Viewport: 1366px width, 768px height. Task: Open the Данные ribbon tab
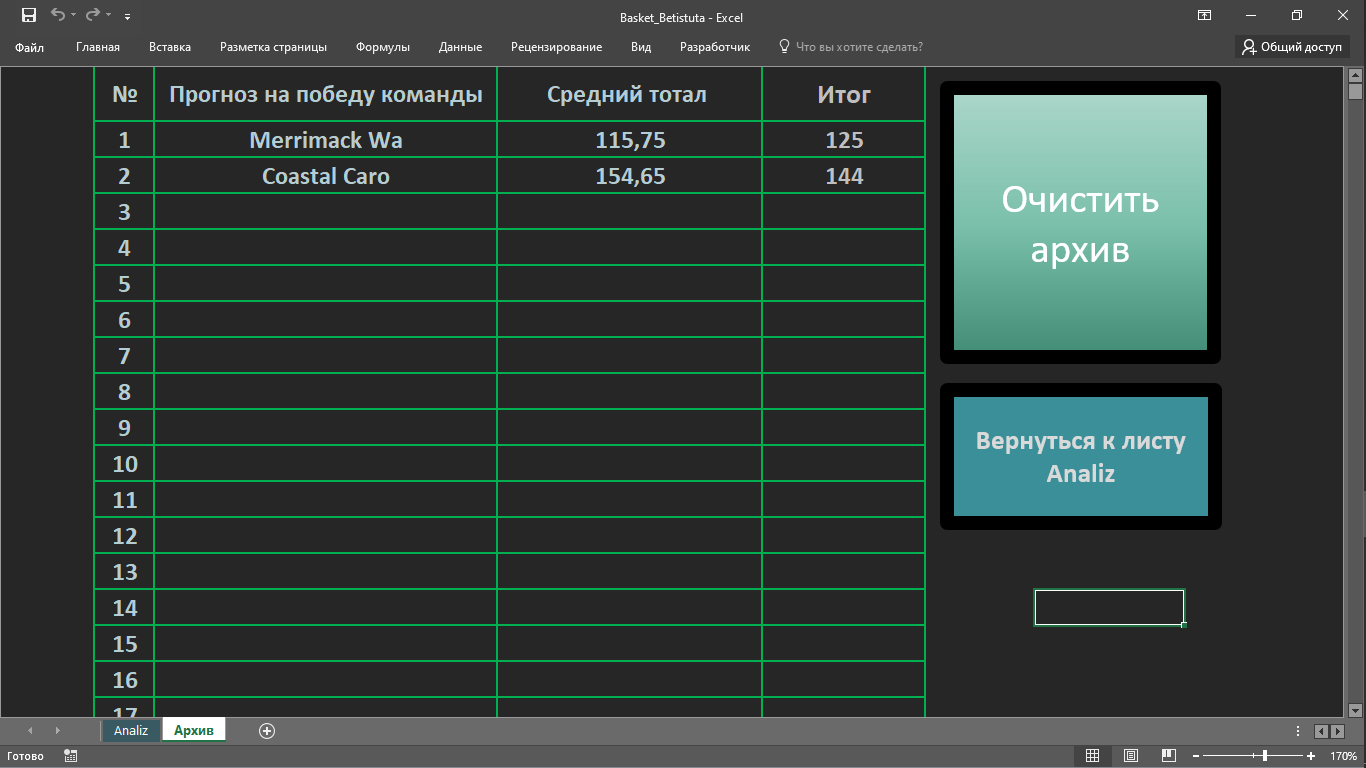coord(460,47)
